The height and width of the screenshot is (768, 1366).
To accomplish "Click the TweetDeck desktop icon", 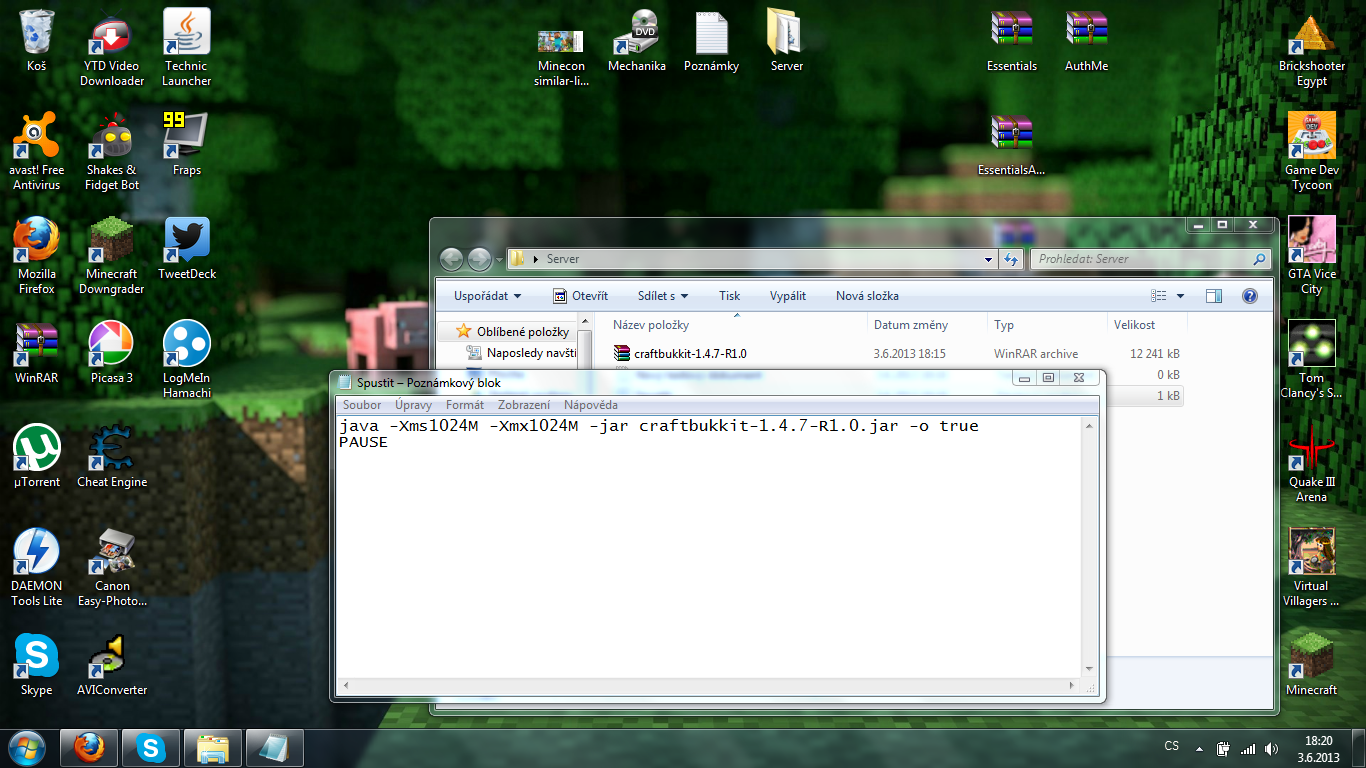I will (186, 242).
